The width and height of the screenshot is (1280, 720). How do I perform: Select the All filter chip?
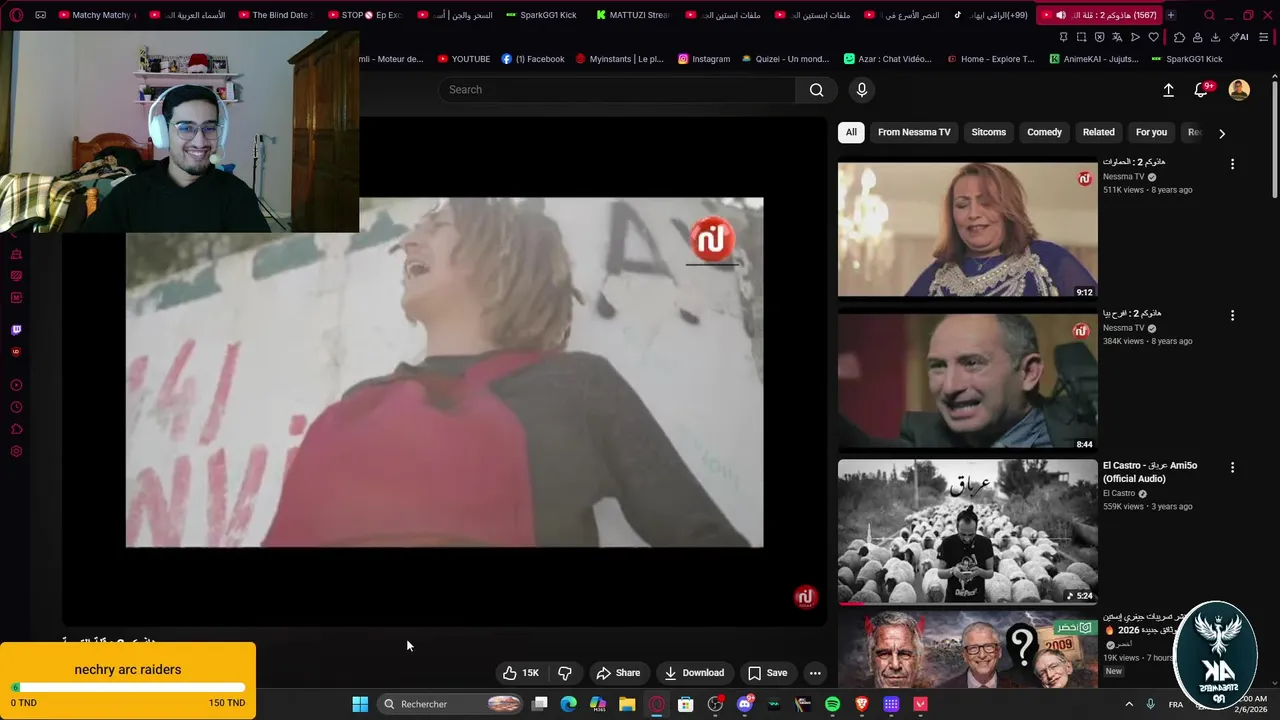(851, 132)
